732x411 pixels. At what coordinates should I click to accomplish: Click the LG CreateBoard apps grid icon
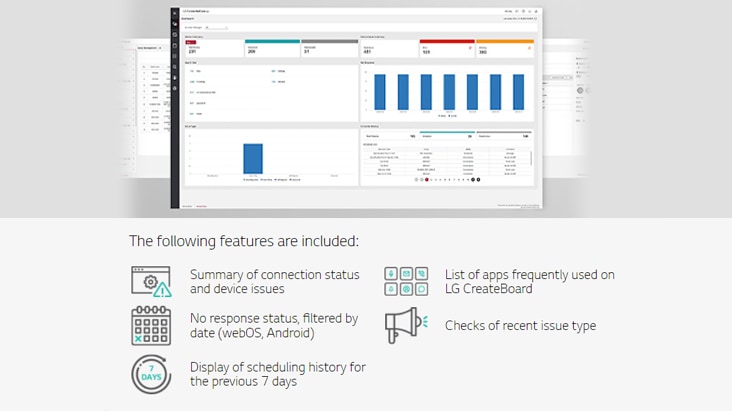point(406,281)
